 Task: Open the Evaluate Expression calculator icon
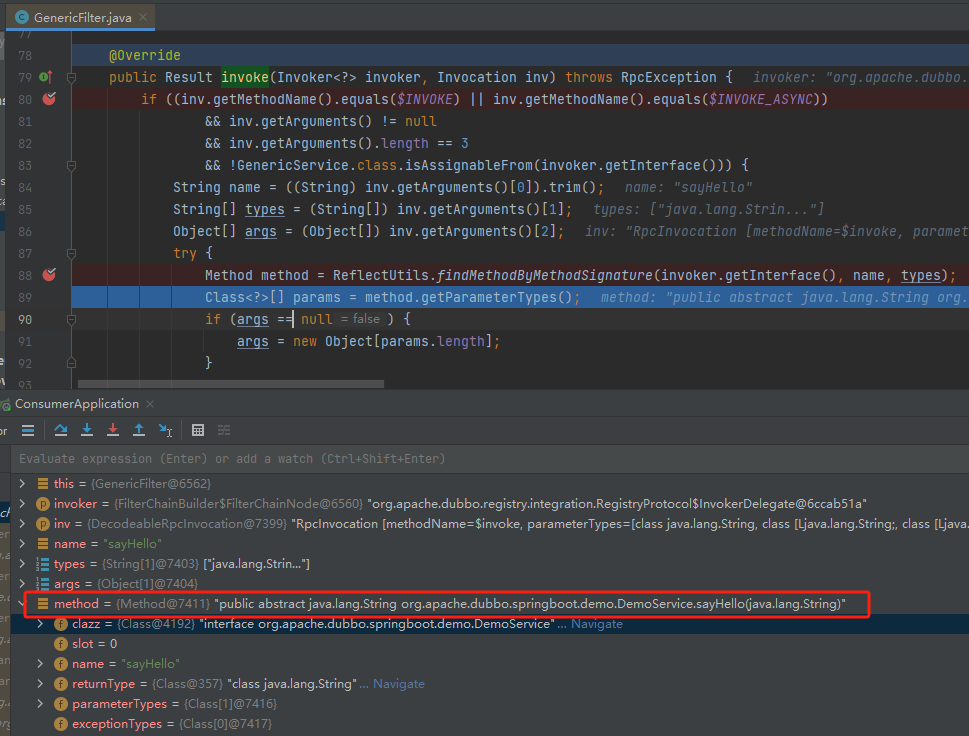pos(198,430)
